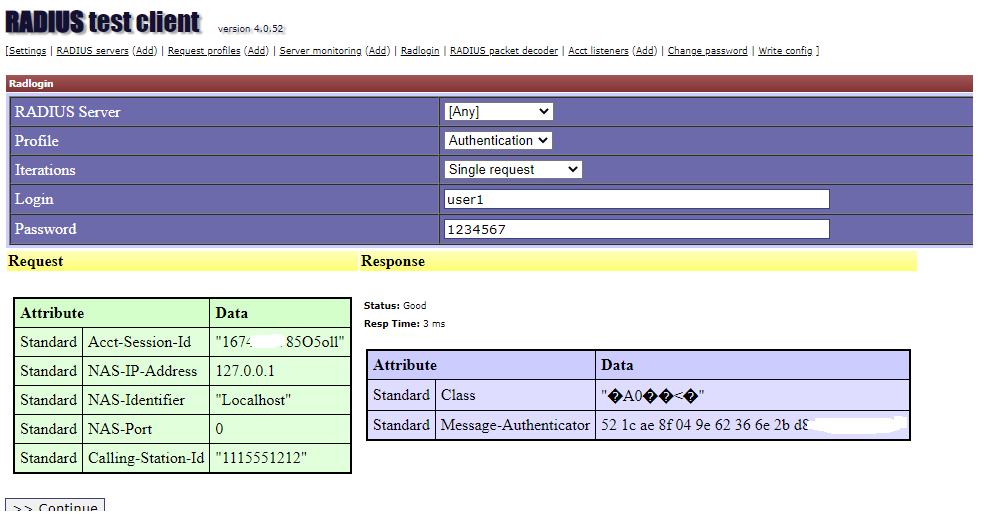Click Add next to RADIUS servers
The image size is (998, 519).
pos(144,51)
